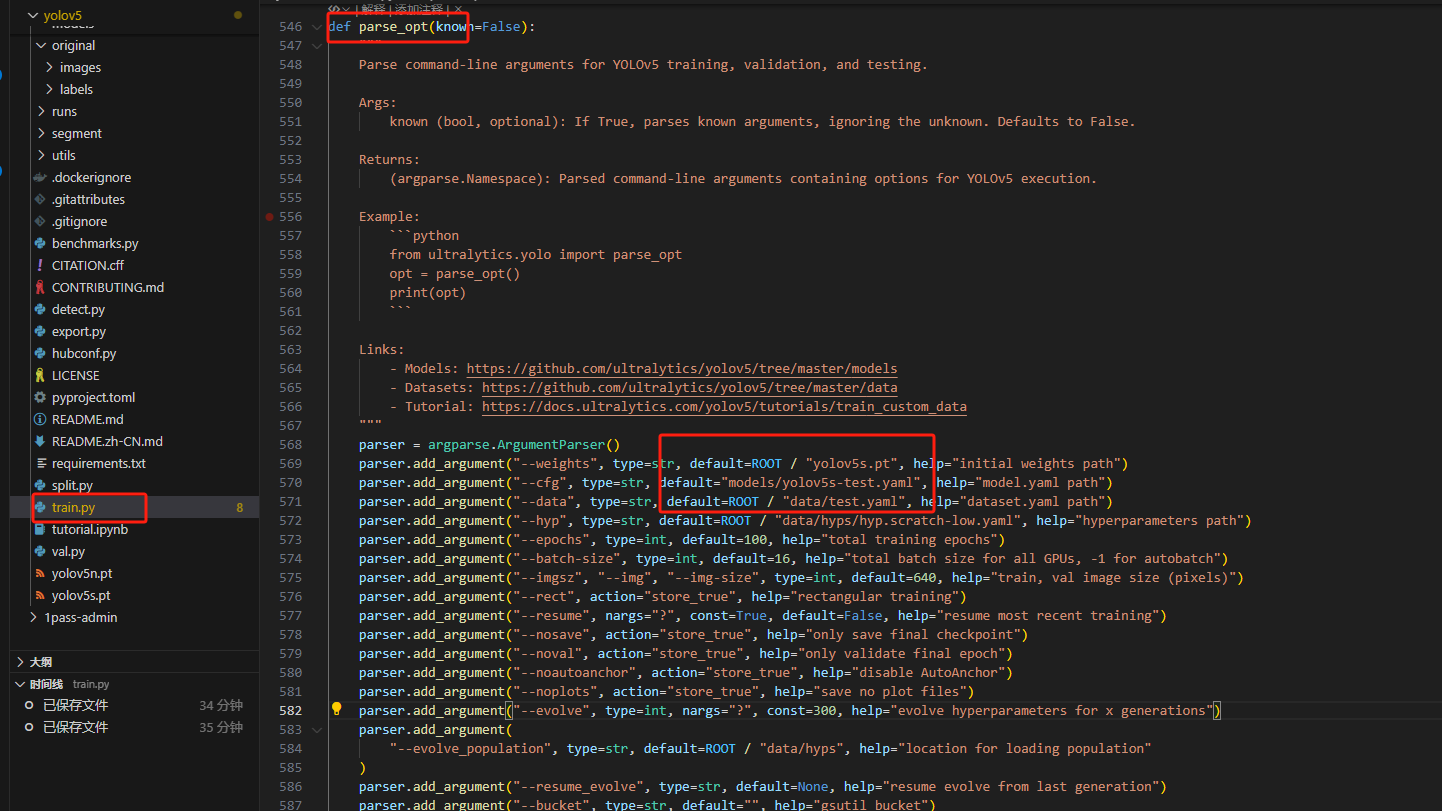Click the problems badge 8 on train.py
The height and width of the screenshot is (811, 1442).
click(240, 508)
